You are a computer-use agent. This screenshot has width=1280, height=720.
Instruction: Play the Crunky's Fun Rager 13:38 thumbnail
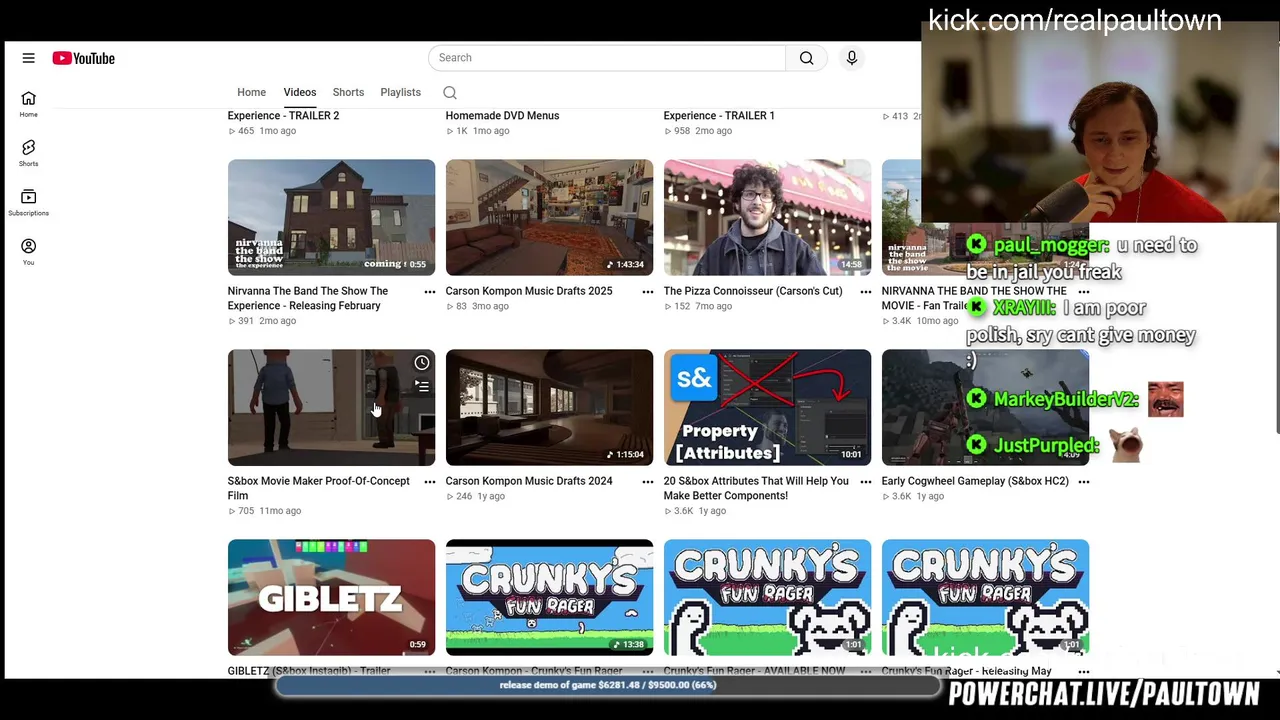pos(549,597)
